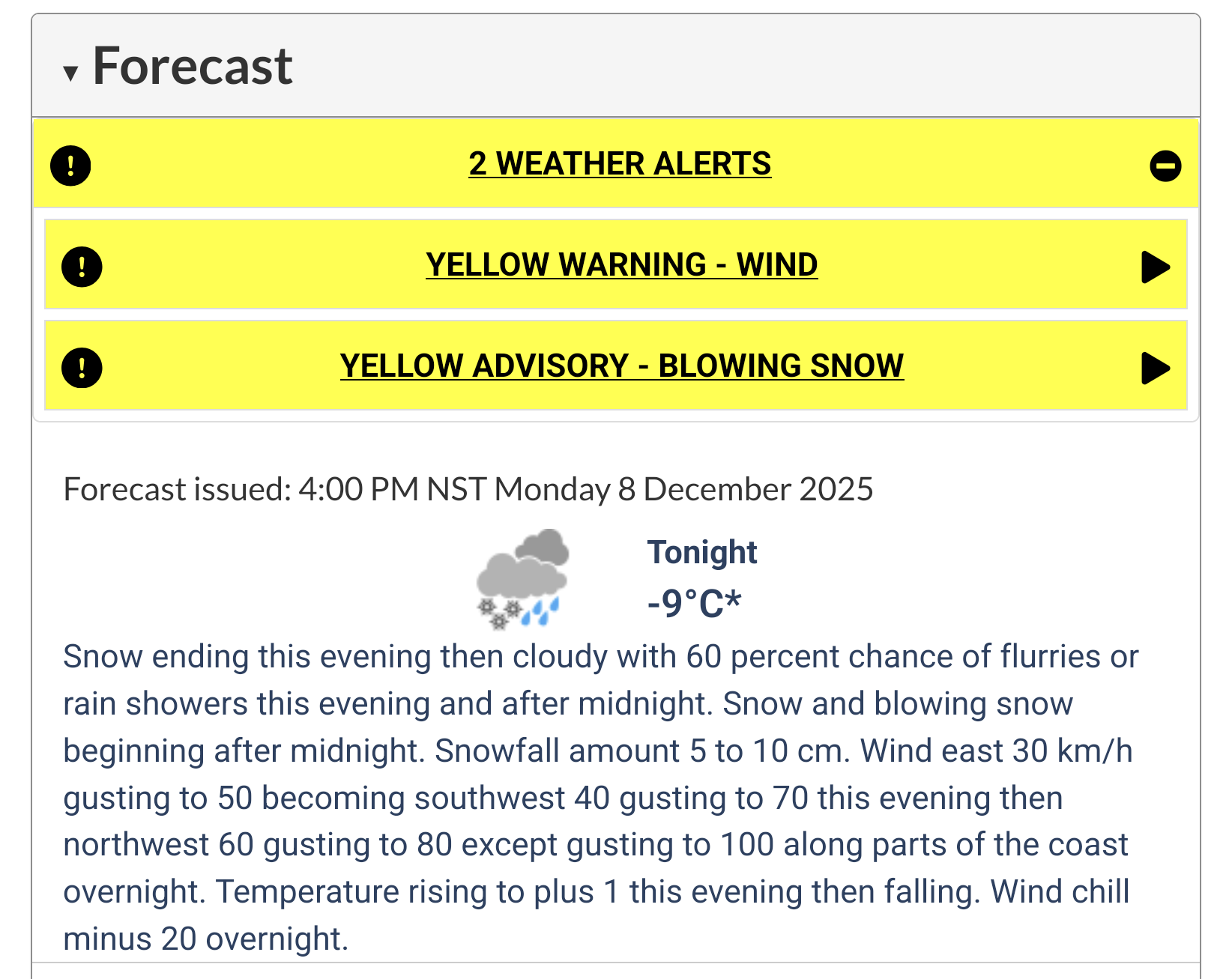The width and height of the screenshot is (1232, 979).
Task: Click the snow and rain cloud icon
Action: (x=522, y=578)
